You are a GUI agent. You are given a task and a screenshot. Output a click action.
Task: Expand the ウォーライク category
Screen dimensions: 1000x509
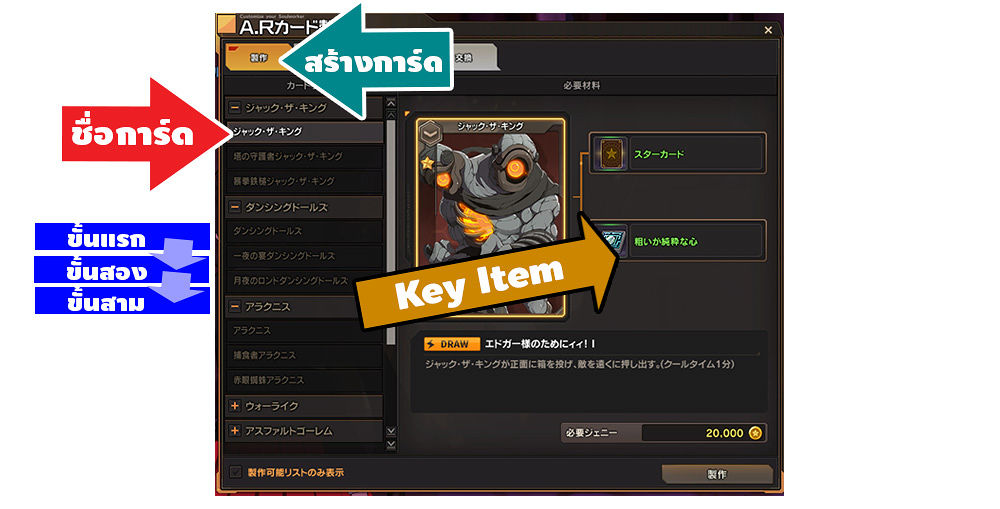(x=235, y=406)
